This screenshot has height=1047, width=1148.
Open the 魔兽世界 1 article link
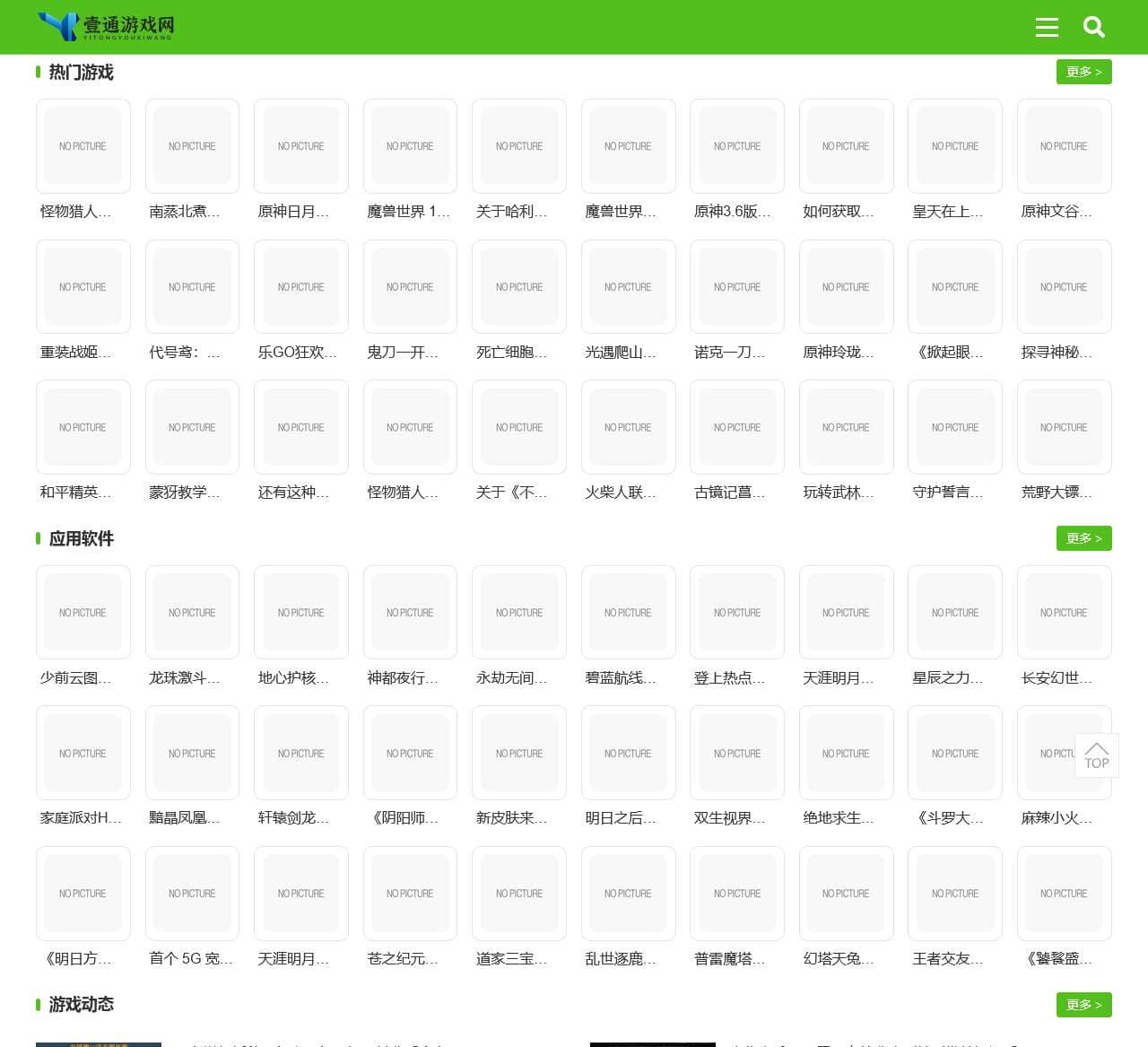click(x=409, y=213)
